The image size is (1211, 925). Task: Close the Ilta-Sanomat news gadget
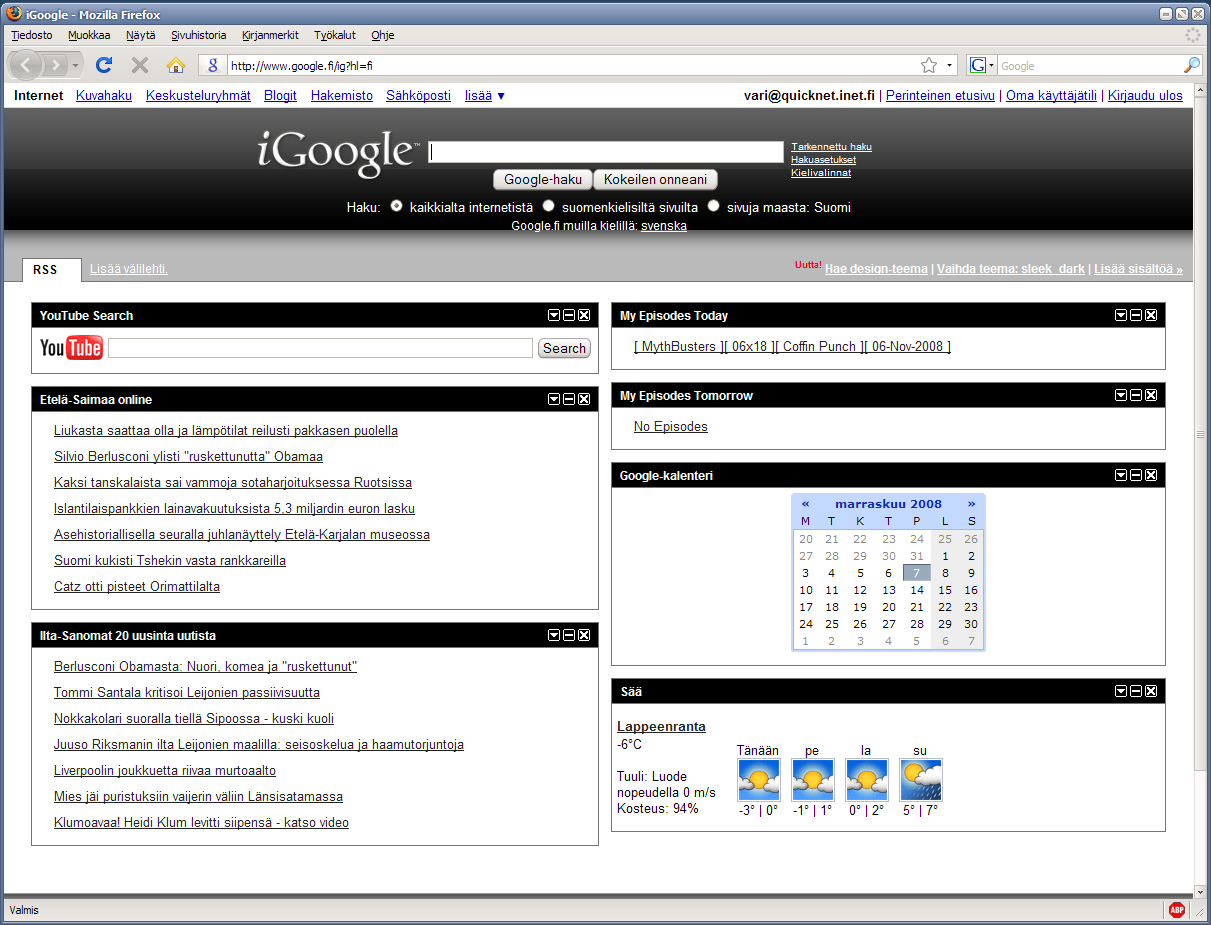click(584, 635)
